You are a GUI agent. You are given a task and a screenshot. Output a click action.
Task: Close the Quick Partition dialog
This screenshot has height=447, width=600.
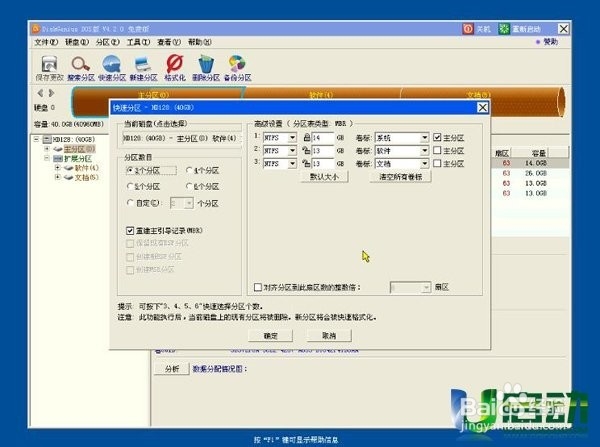tap(483, 108)
